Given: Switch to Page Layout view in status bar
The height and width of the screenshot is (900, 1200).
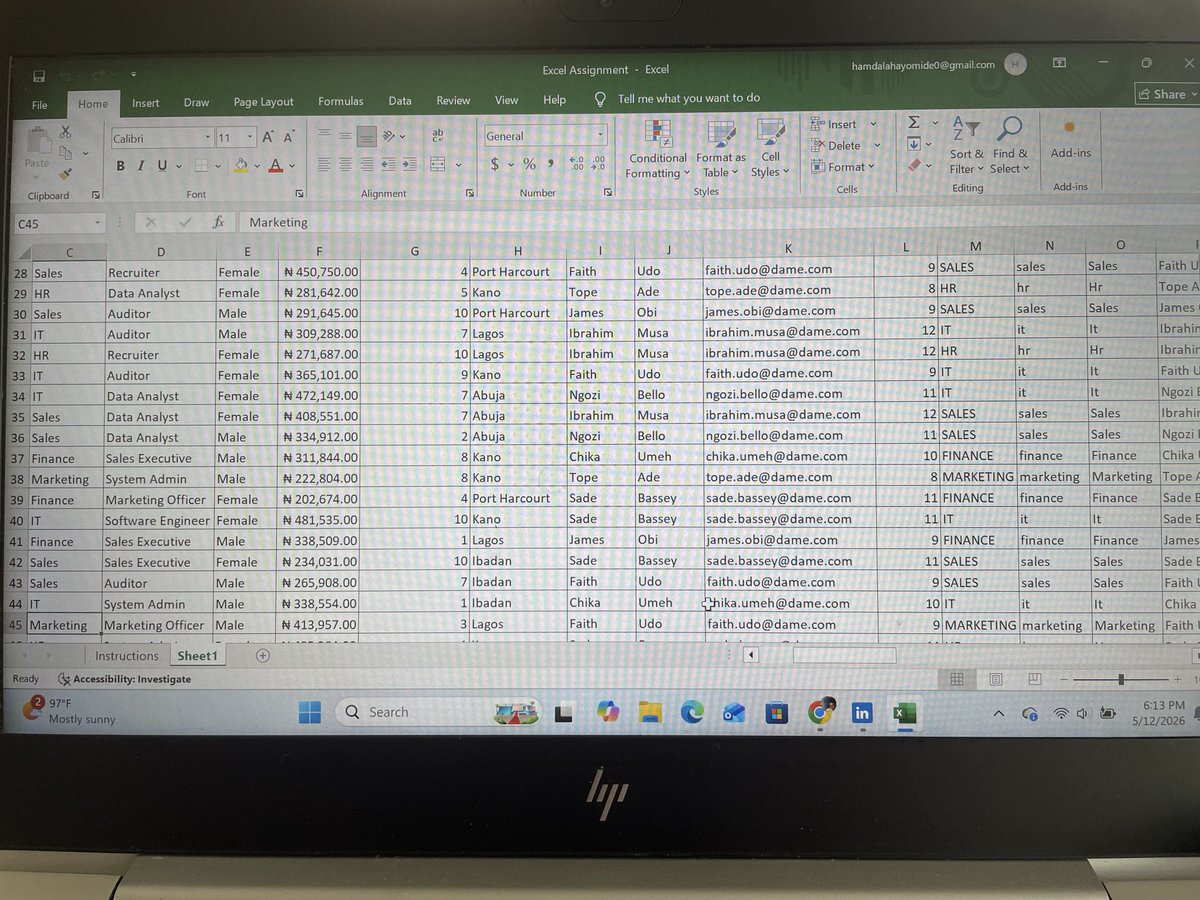Looking at the screenshot, I should 995,679.
